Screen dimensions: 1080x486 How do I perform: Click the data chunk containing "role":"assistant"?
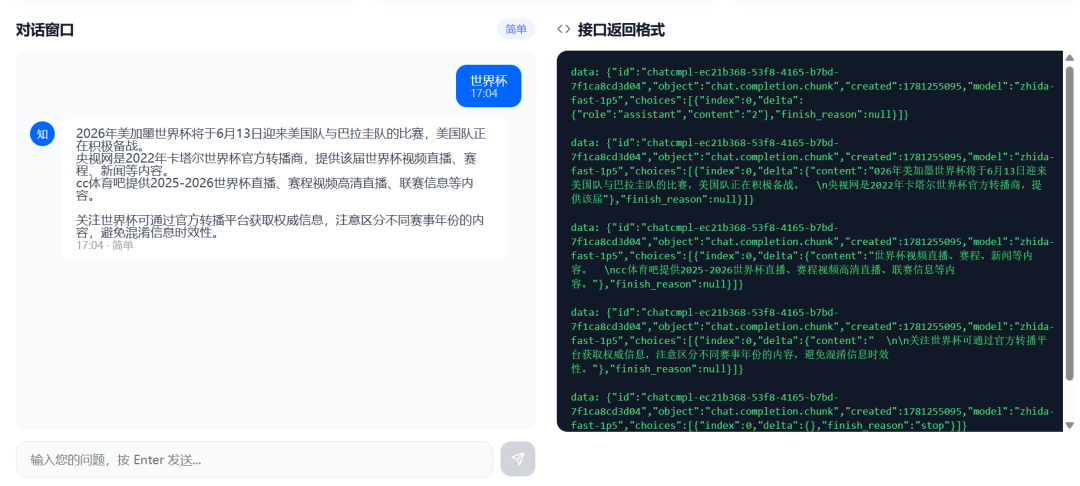tap(812, 93)
